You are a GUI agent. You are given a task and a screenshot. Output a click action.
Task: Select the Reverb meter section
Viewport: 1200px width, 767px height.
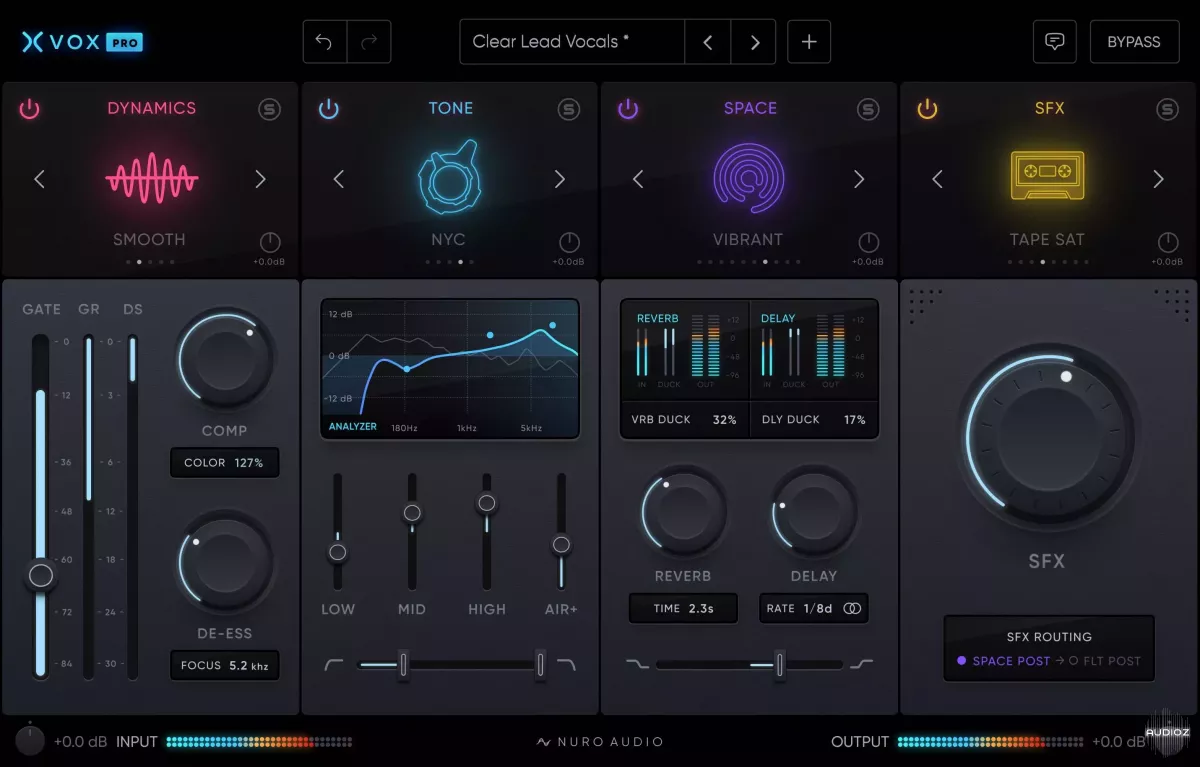684,350
